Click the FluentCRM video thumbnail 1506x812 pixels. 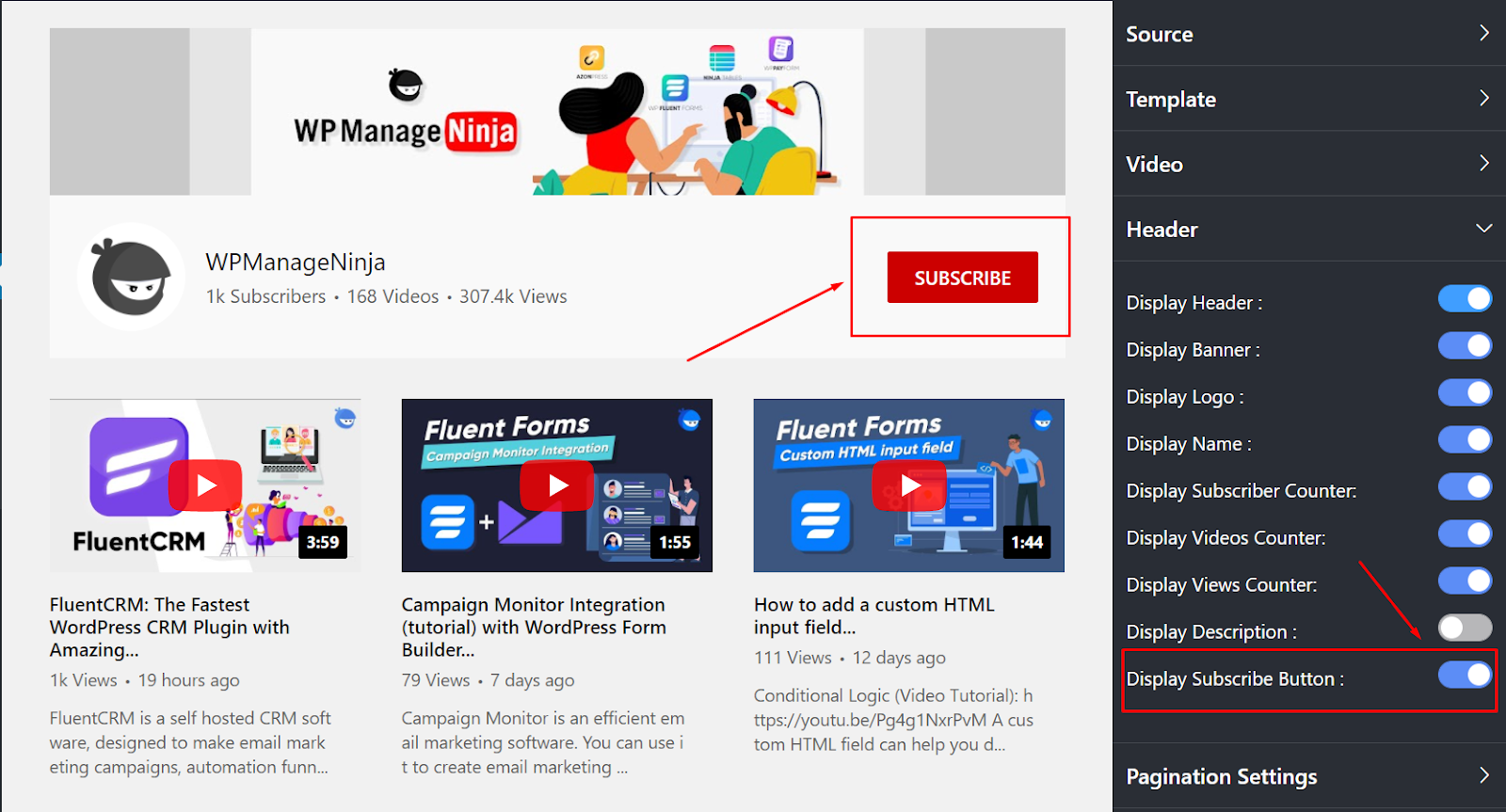pos(205,486)
